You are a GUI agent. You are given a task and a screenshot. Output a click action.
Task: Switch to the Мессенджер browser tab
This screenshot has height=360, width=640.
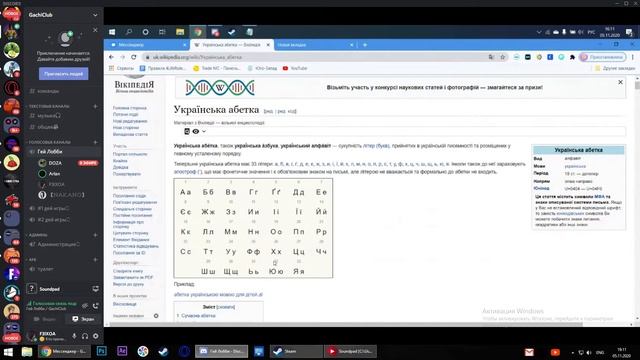pos(148,45)
